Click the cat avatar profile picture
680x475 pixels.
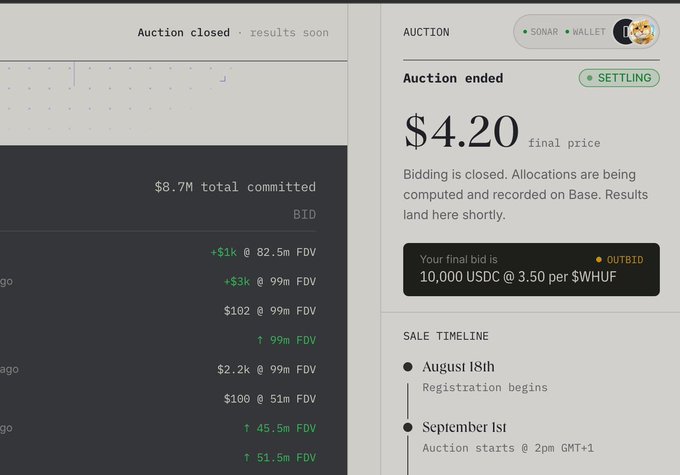click(x=642, y=32)
